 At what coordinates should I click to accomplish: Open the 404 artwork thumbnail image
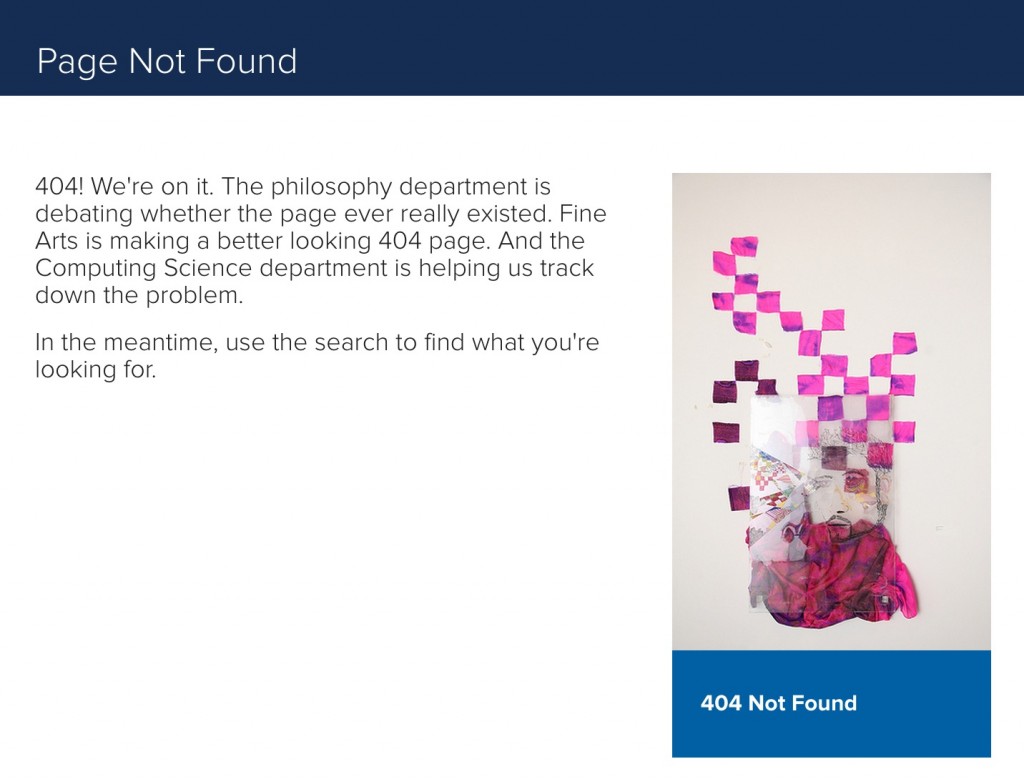tap(831, 411)
